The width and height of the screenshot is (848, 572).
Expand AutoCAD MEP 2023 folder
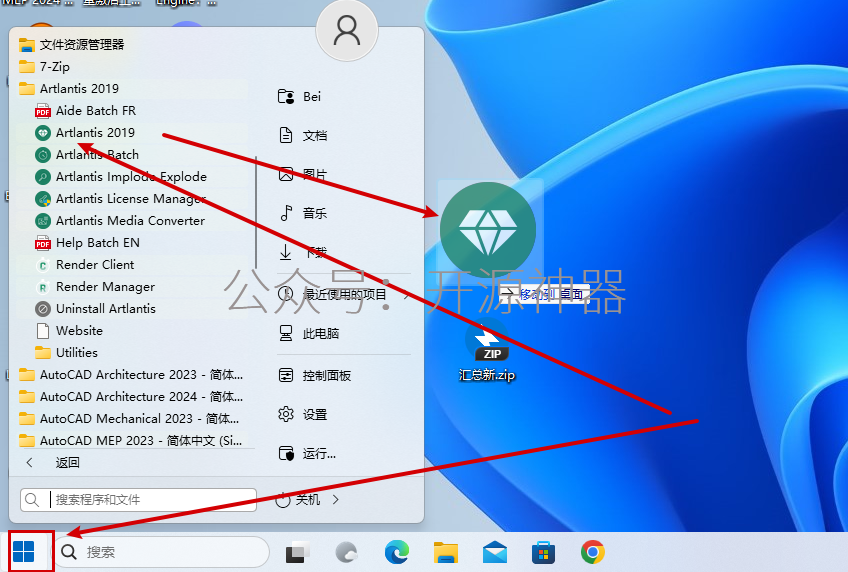point(131,441)
